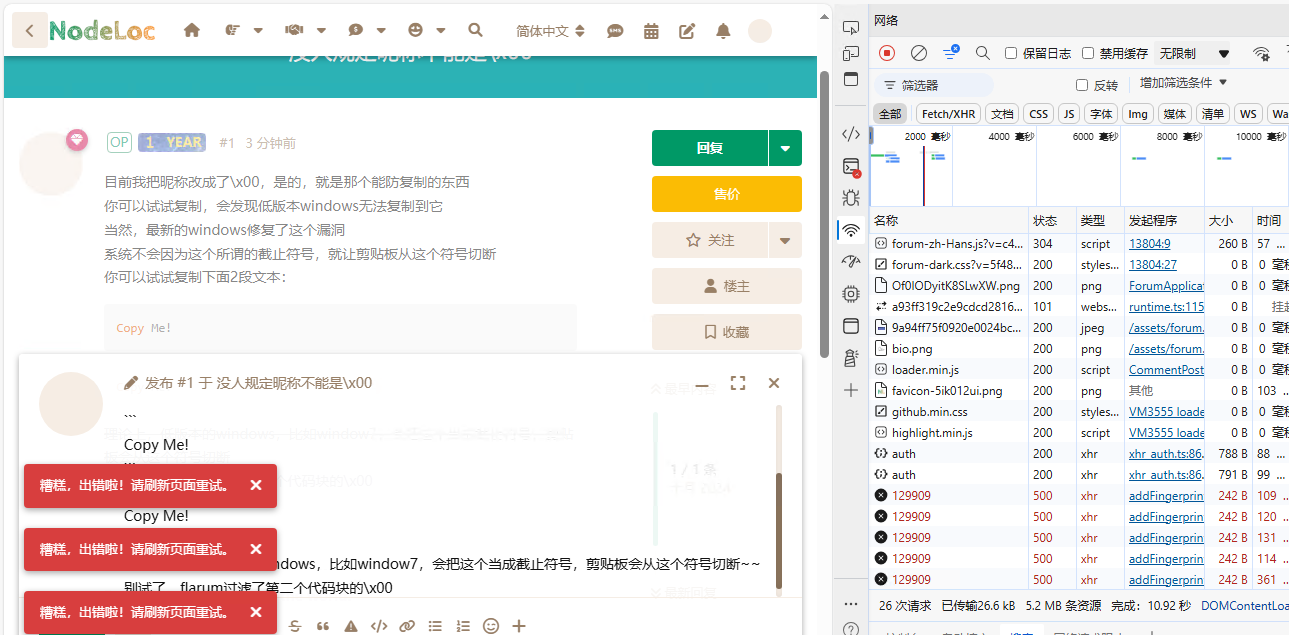Toggle the DevTools filter bar icon
Viewport: 1289px width, 635px height.
[951, 53]
